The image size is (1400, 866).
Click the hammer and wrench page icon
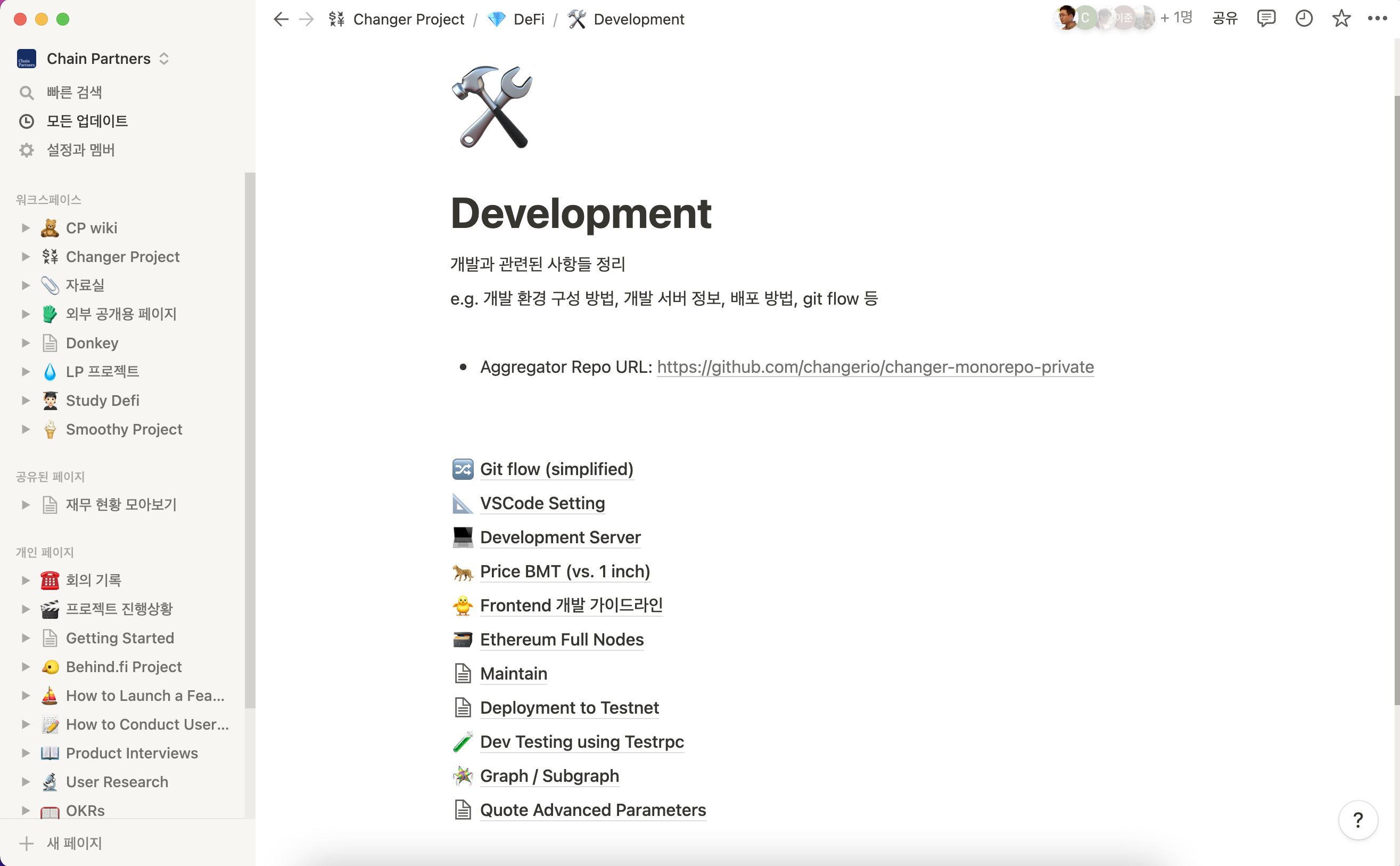492,107
